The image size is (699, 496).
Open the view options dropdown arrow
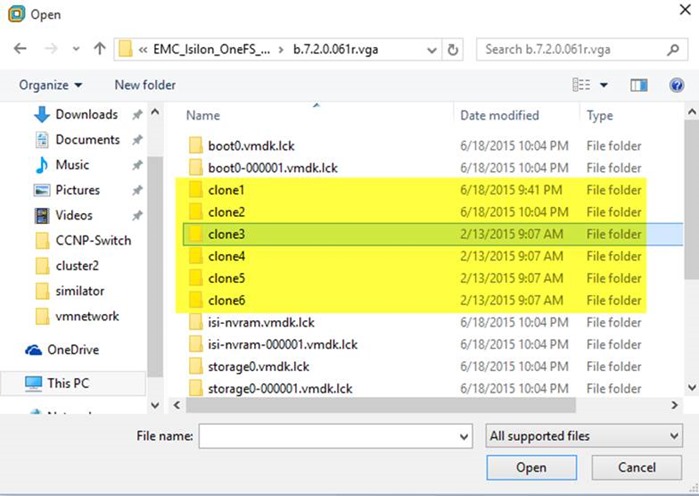(604, 85)
